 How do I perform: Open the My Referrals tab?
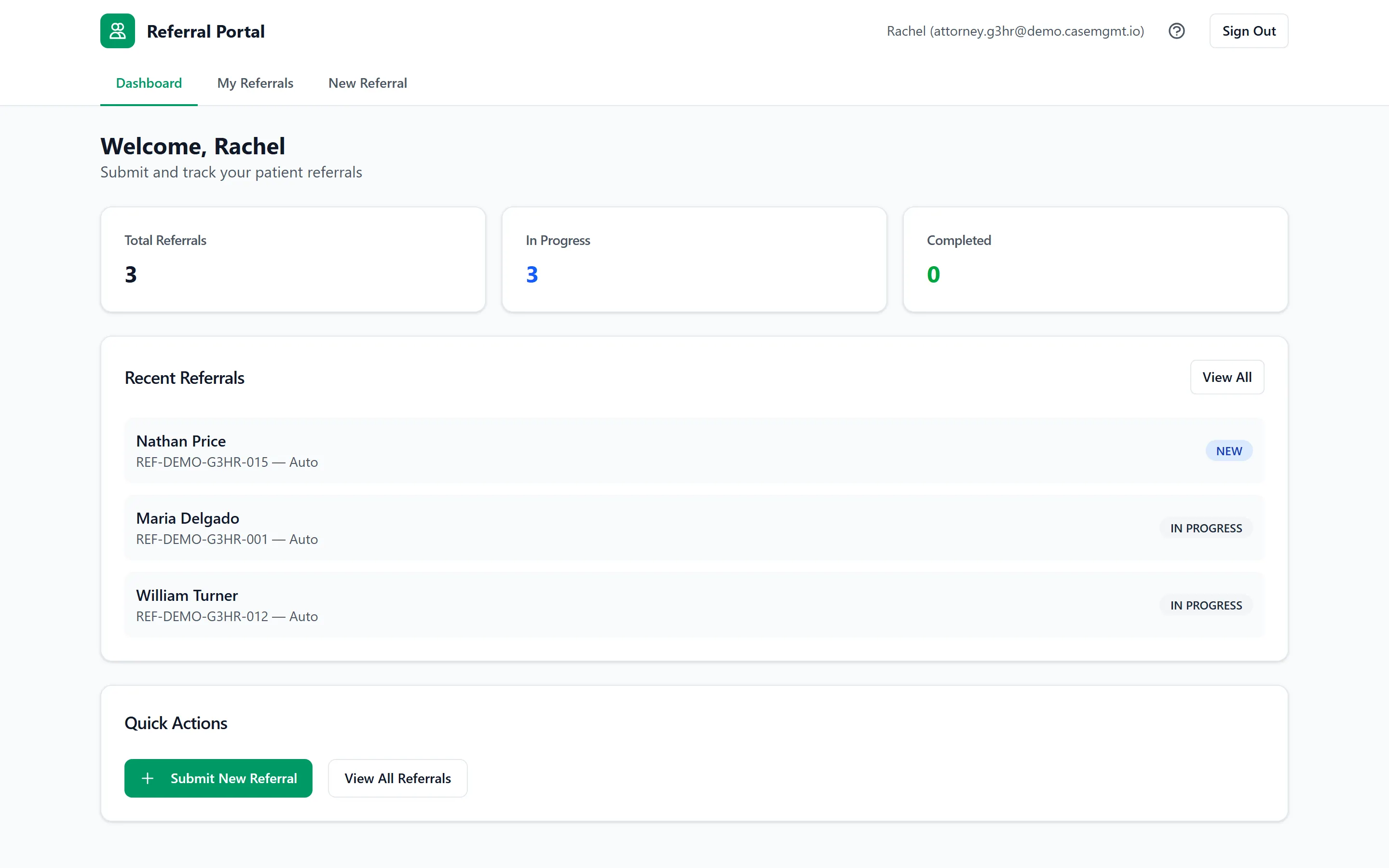point(255,83)
